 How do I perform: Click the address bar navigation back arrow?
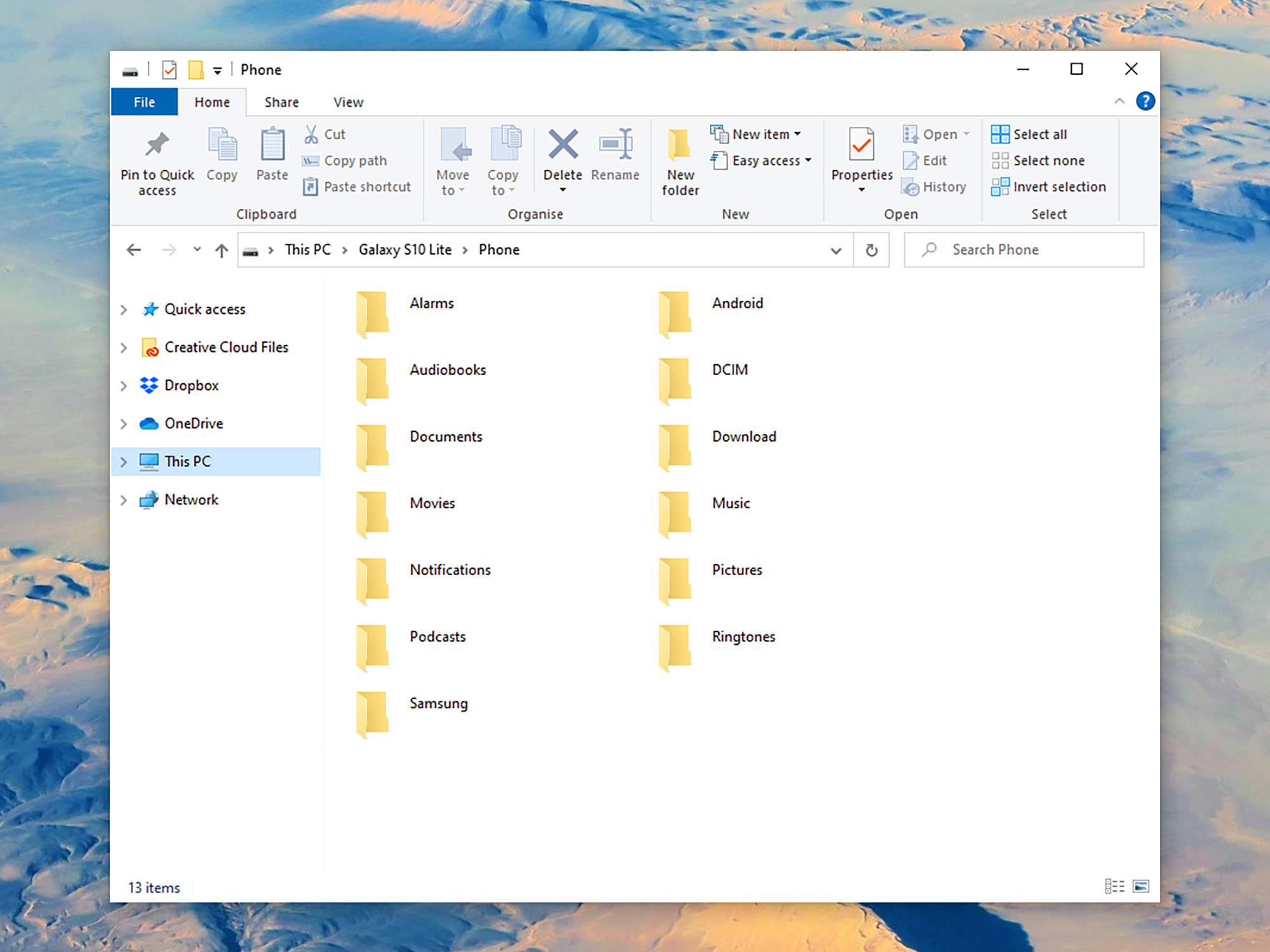coord(134,249)
